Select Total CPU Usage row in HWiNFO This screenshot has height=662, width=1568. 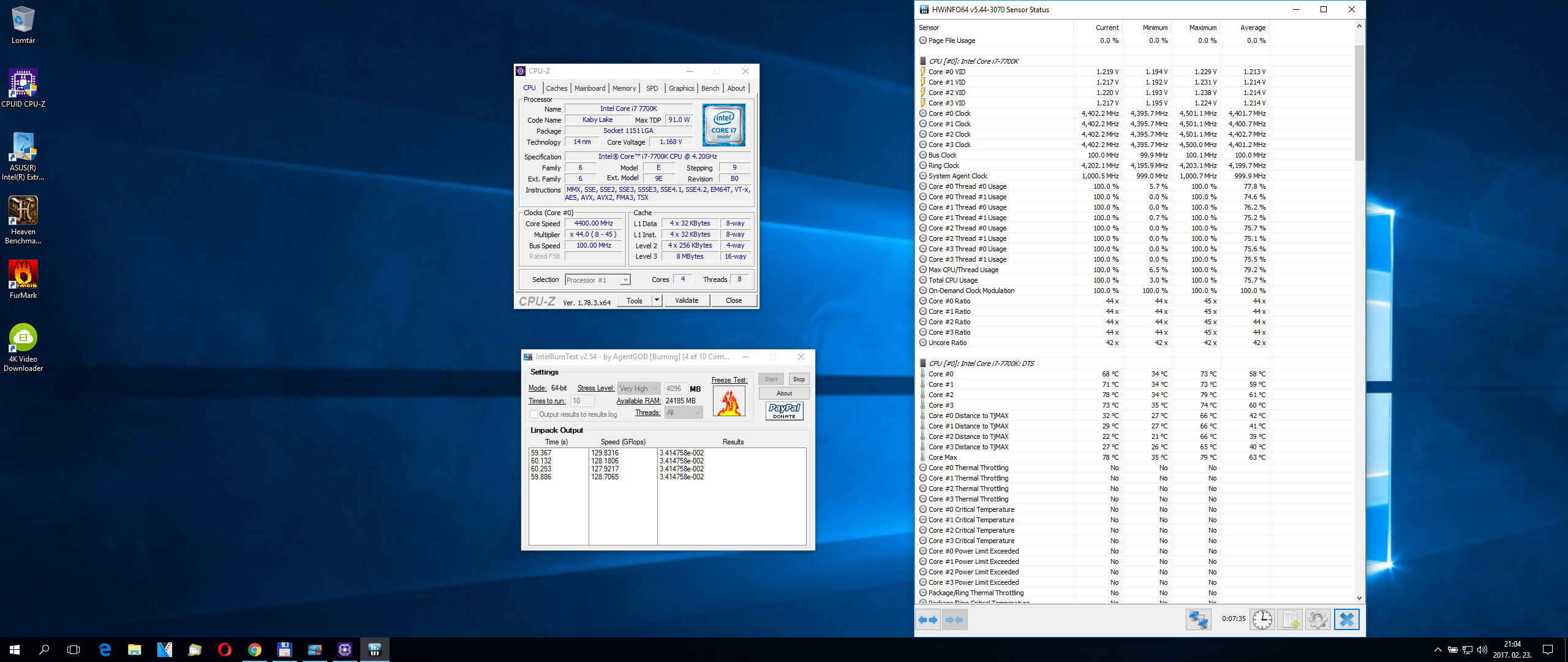[1094, 280]
